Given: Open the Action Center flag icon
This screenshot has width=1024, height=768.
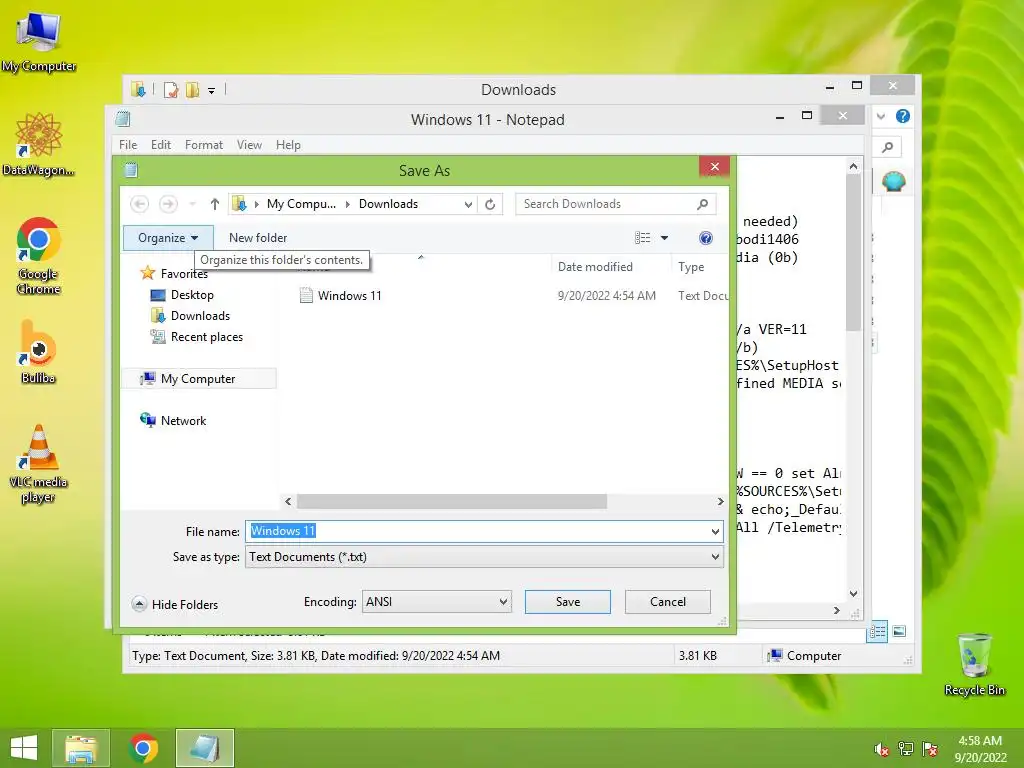Looking at the screenshot, I should pyautogui.click(x=930, y=749).
